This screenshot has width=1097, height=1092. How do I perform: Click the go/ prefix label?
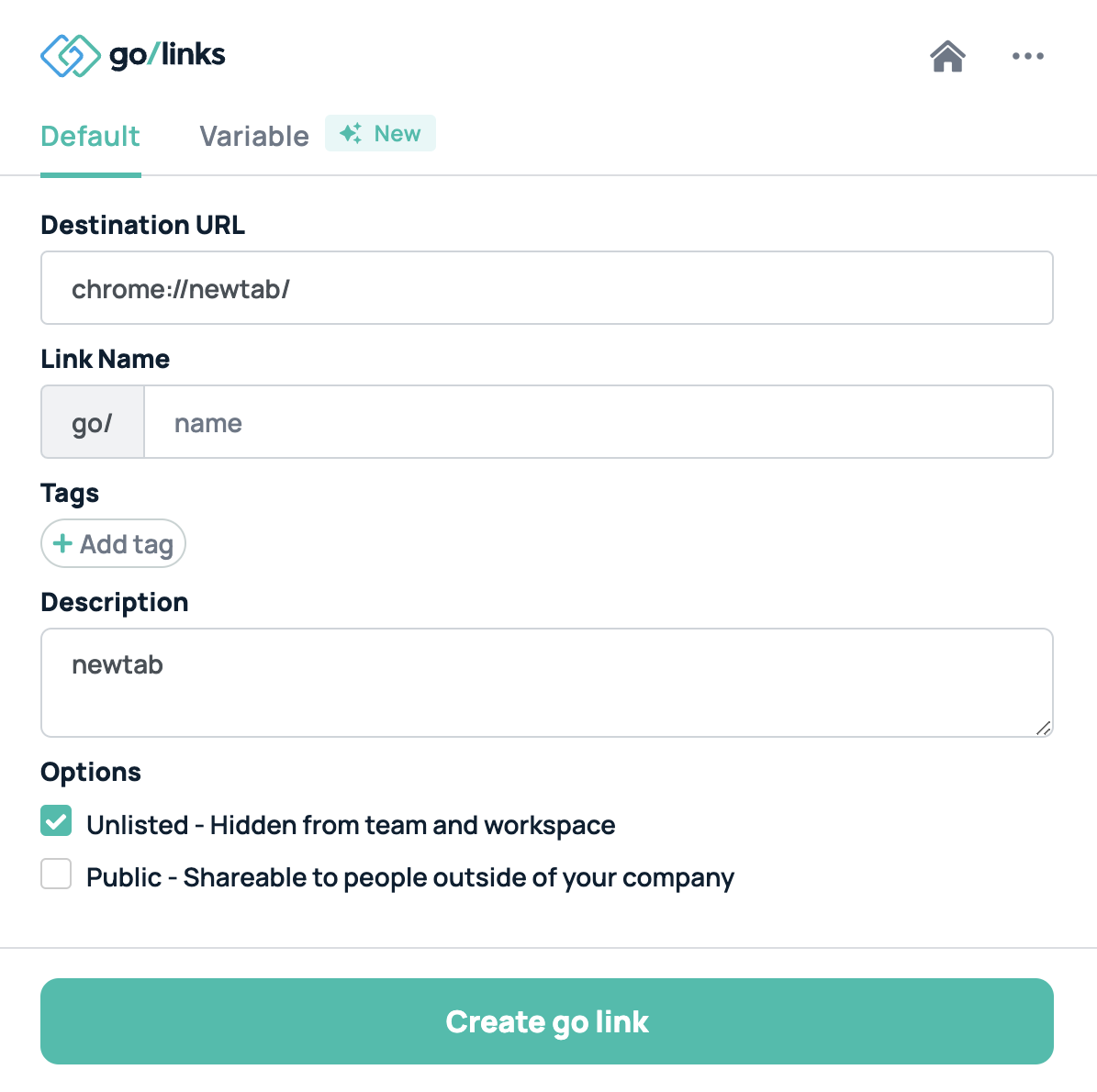click(92, 422)
